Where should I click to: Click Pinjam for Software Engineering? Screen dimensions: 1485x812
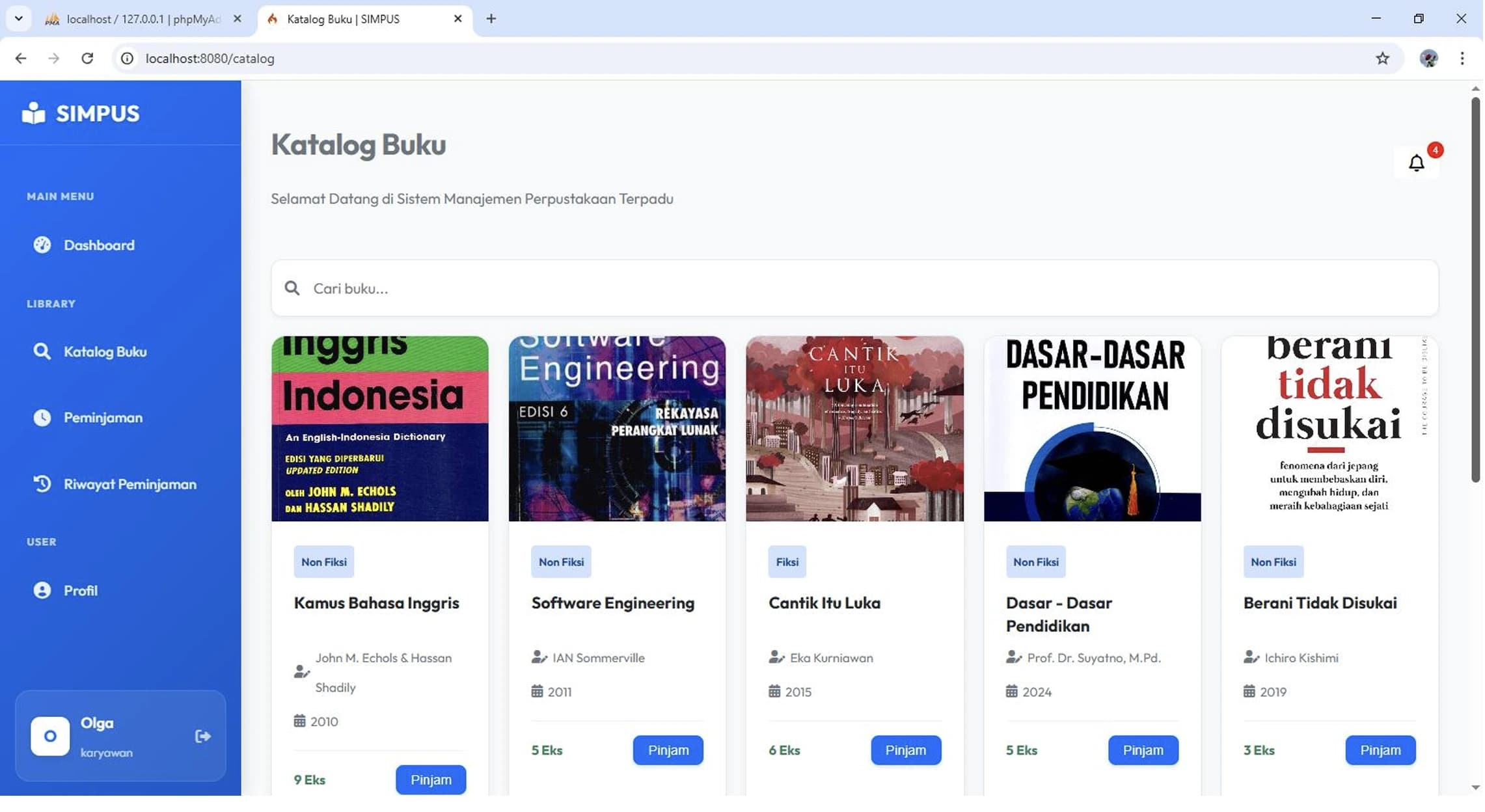[x=668, y=750]
